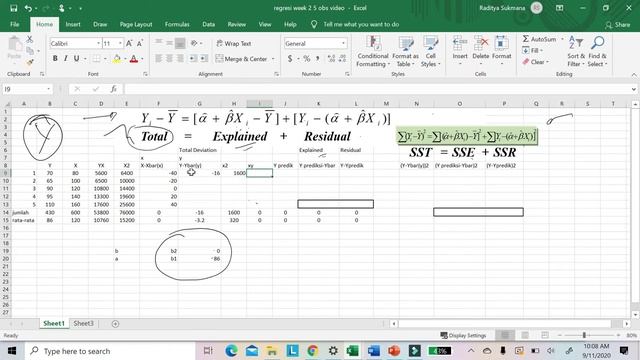This screenshot has height=360, width=640.
Task: Switch to the Data tab
Action: tap(209, 24)
